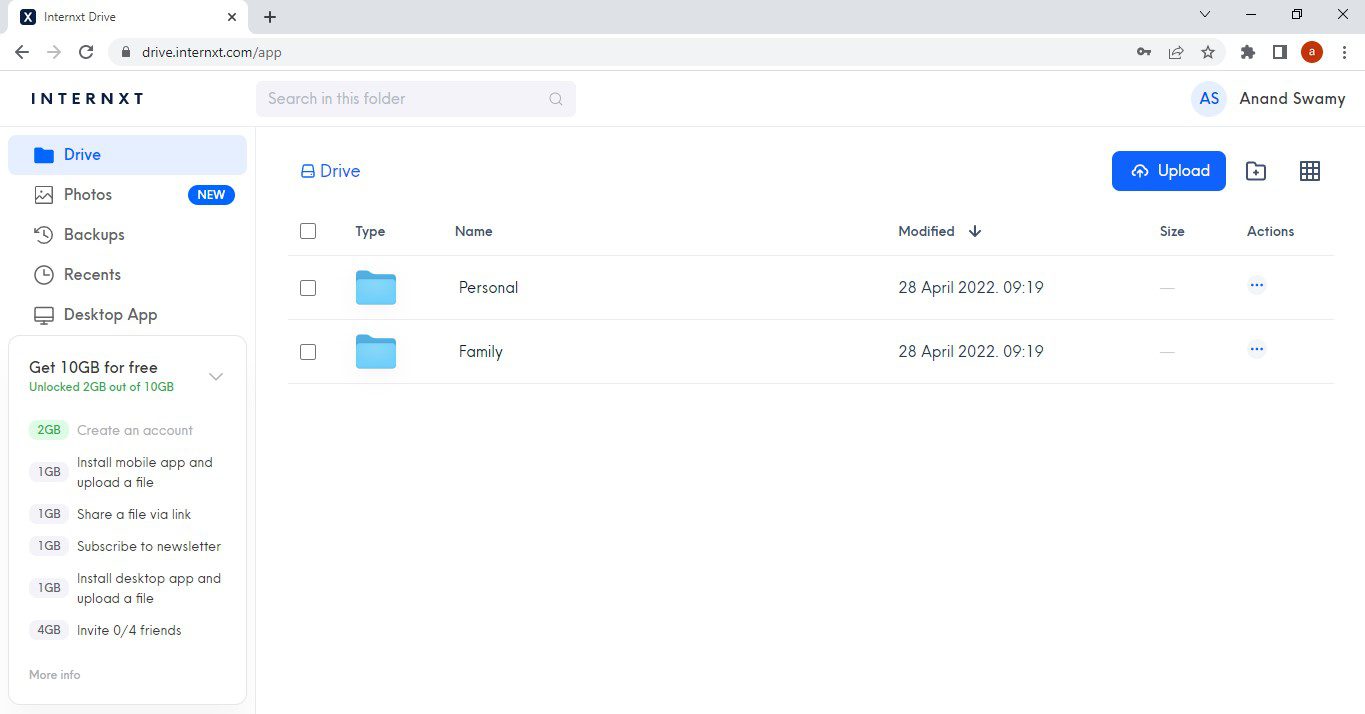
Task: Check the Personal folder checkbox
Action: tap(307, 287)
